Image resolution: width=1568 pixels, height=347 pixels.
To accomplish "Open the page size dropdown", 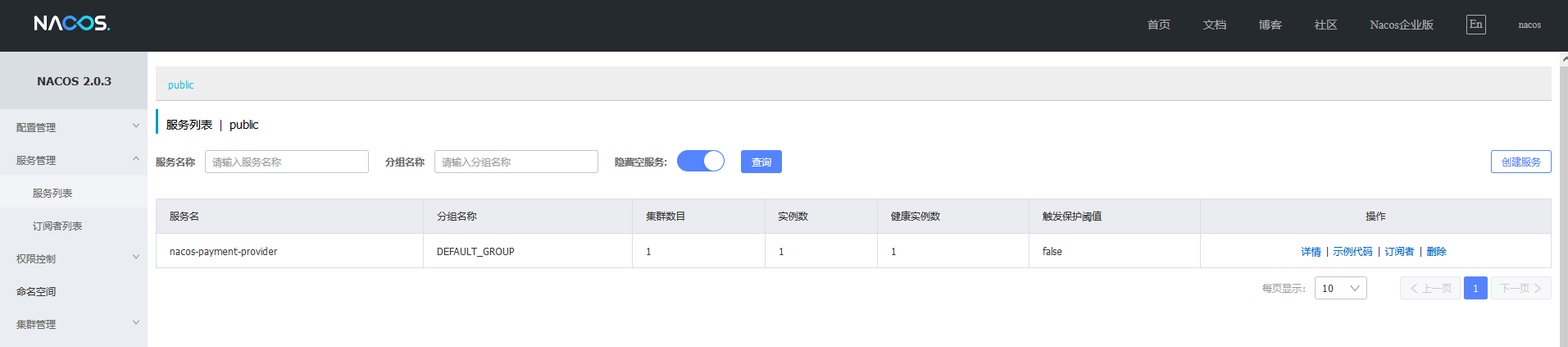I will 1340,289.
